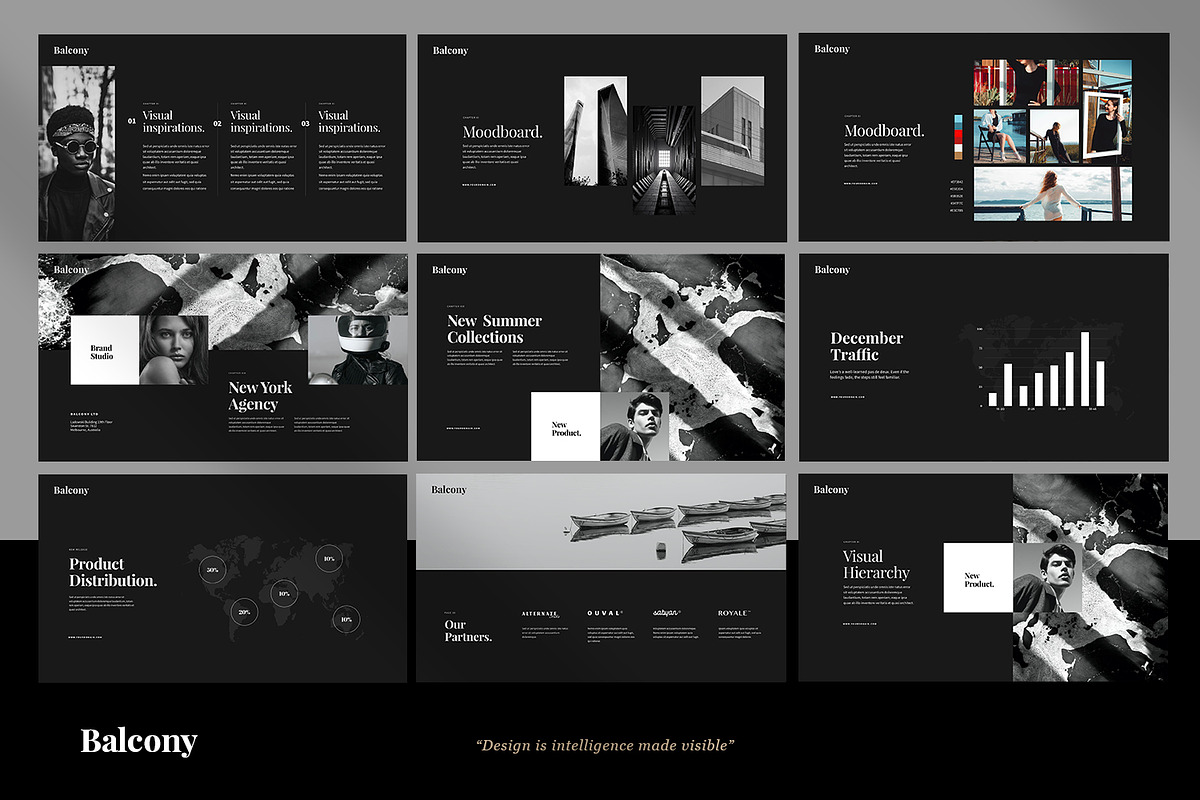Click Balcony logo on Product Distribution slide
1200x800 pixels.
pyautogui.click(x=71, y=490)
